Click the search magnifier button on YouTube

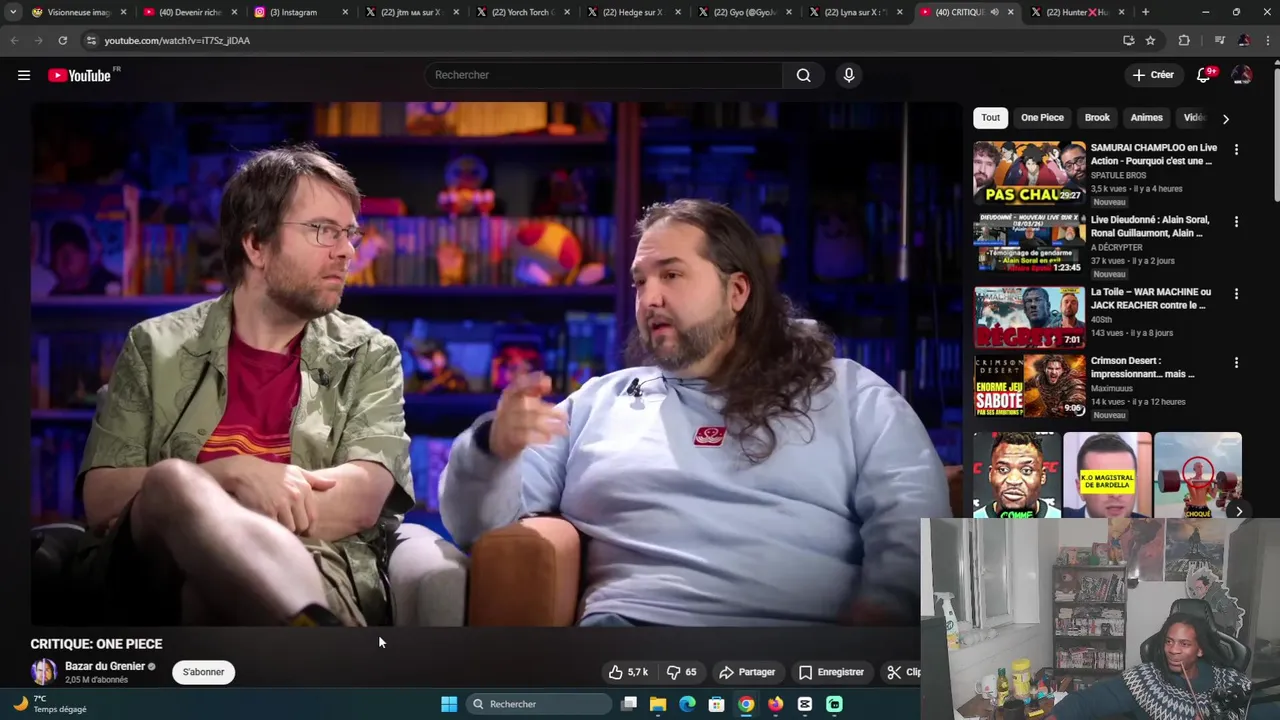pyautogui.click(x=803, y=75)
